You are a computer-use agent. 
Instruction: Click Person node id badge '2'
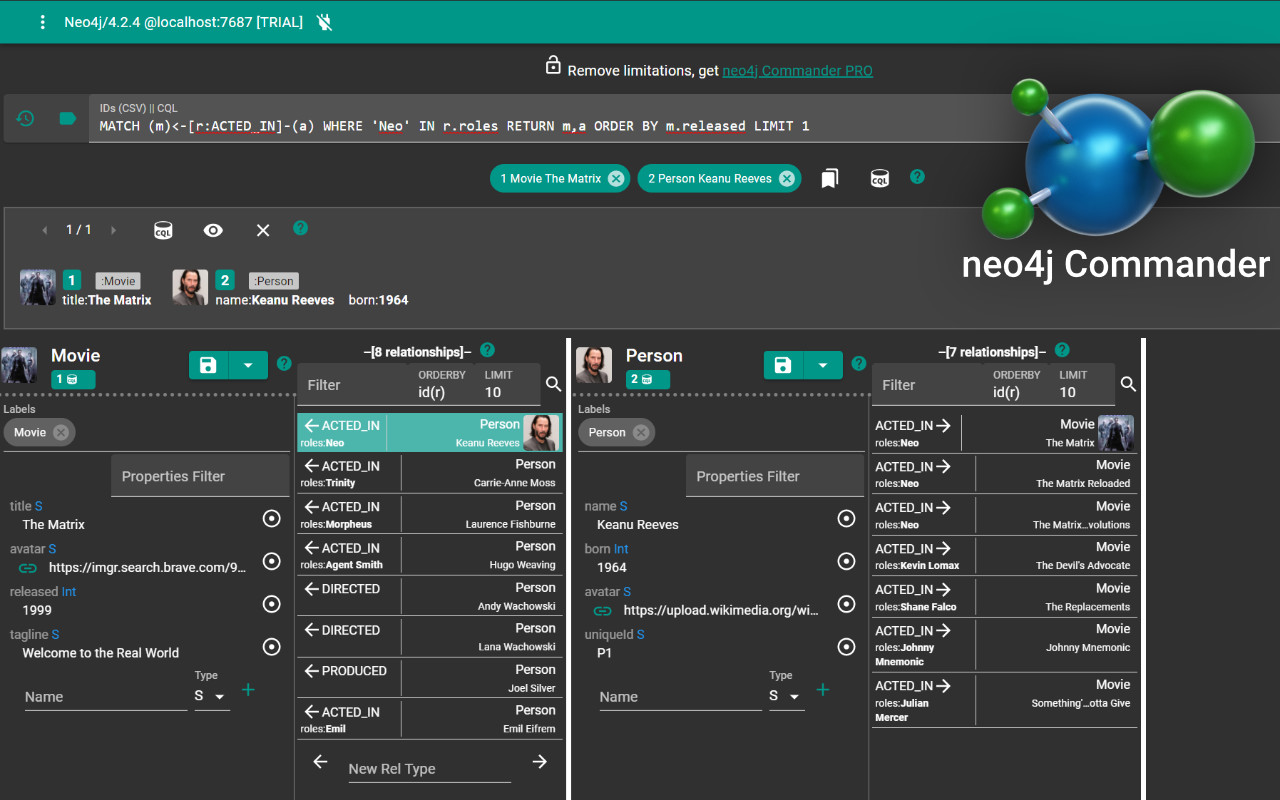coord(648,380)
